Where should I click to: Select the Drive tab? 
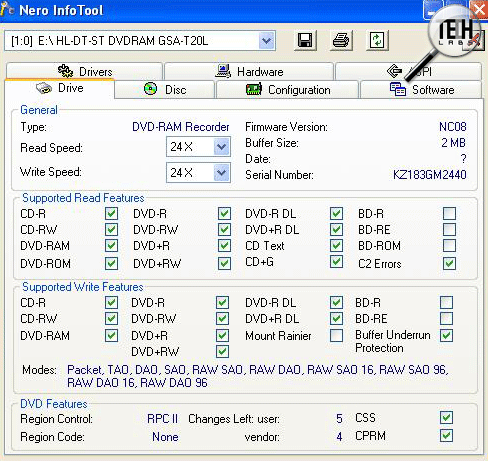pyautogui.click(x=60, y=88)
